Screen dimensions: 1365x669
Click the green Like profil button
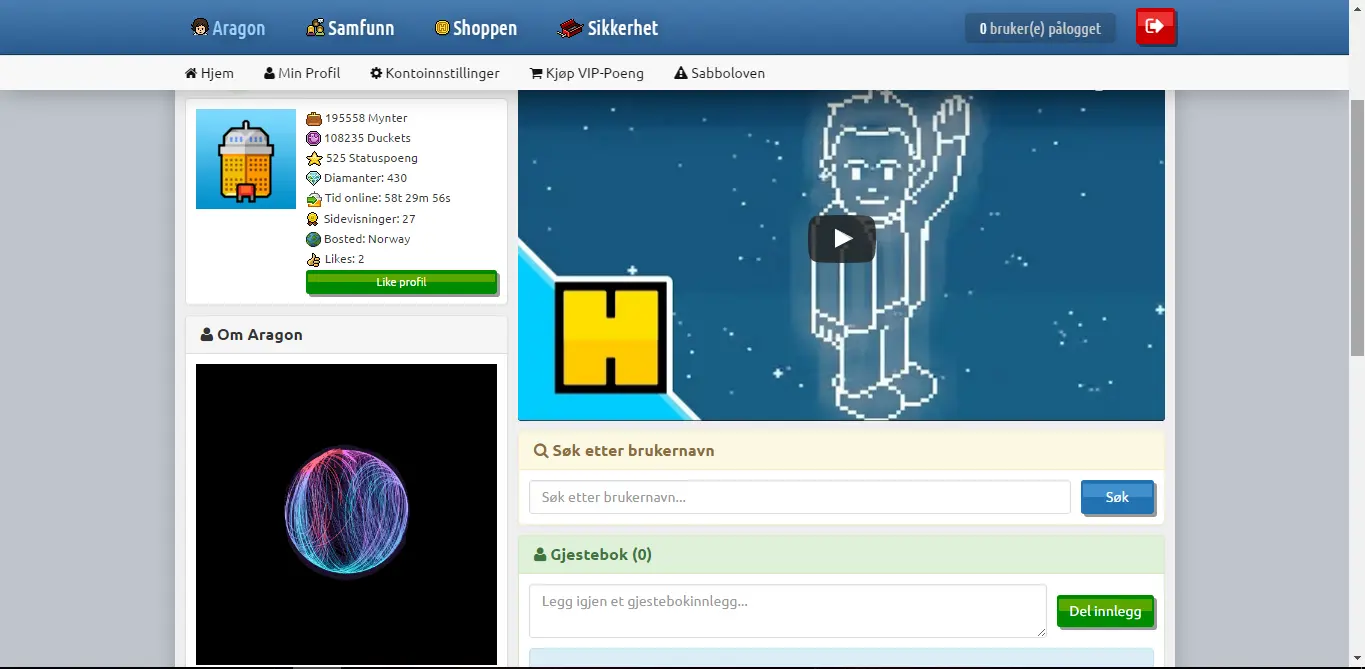401,282
